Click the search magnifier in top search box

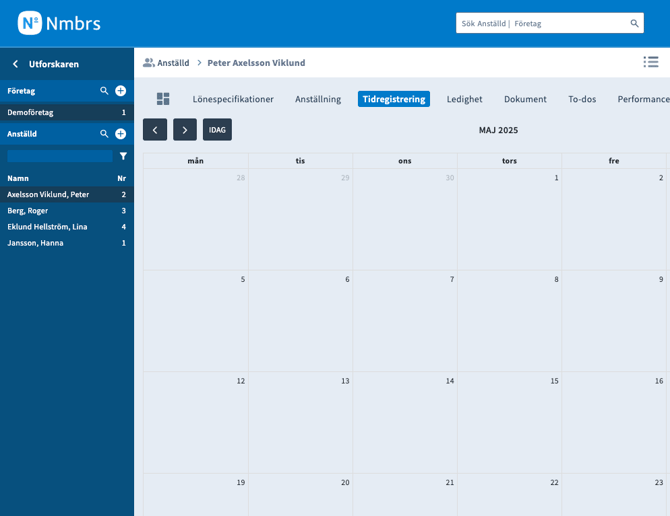634,23
